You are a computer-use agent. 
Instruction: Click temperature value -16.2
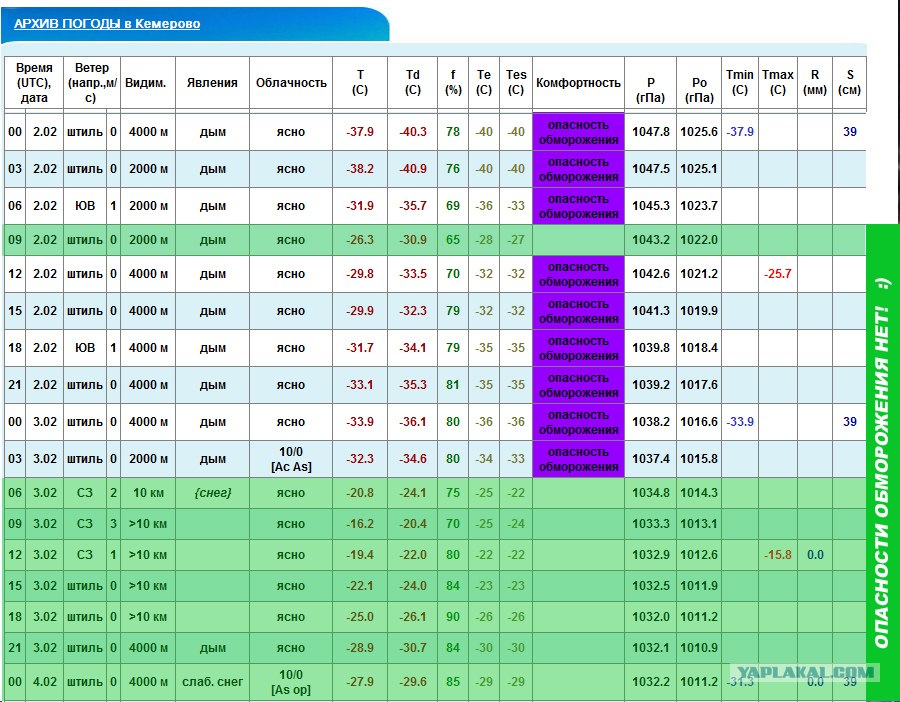pos(360,523)
